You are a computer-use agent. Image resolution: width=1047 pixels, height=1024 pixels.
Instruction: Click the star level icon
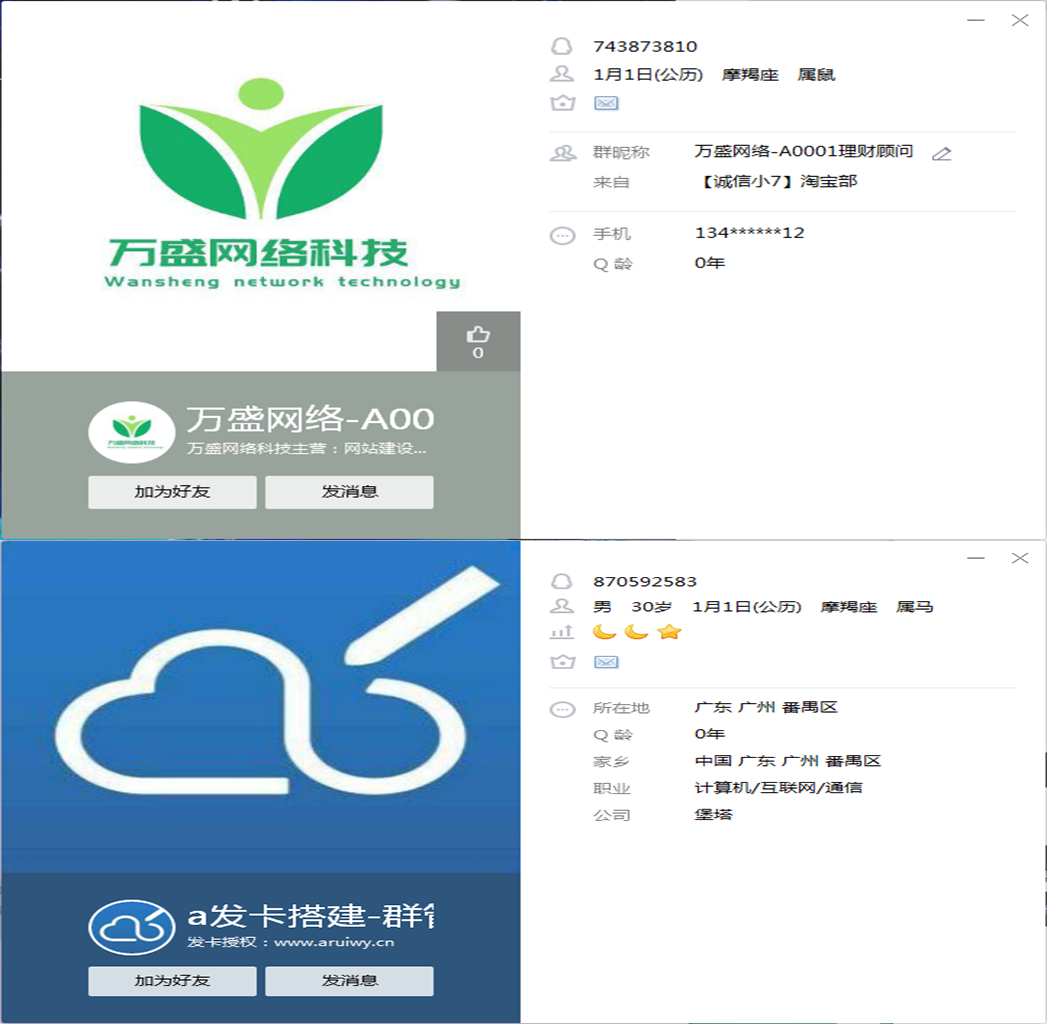click(x=668, y=631)
